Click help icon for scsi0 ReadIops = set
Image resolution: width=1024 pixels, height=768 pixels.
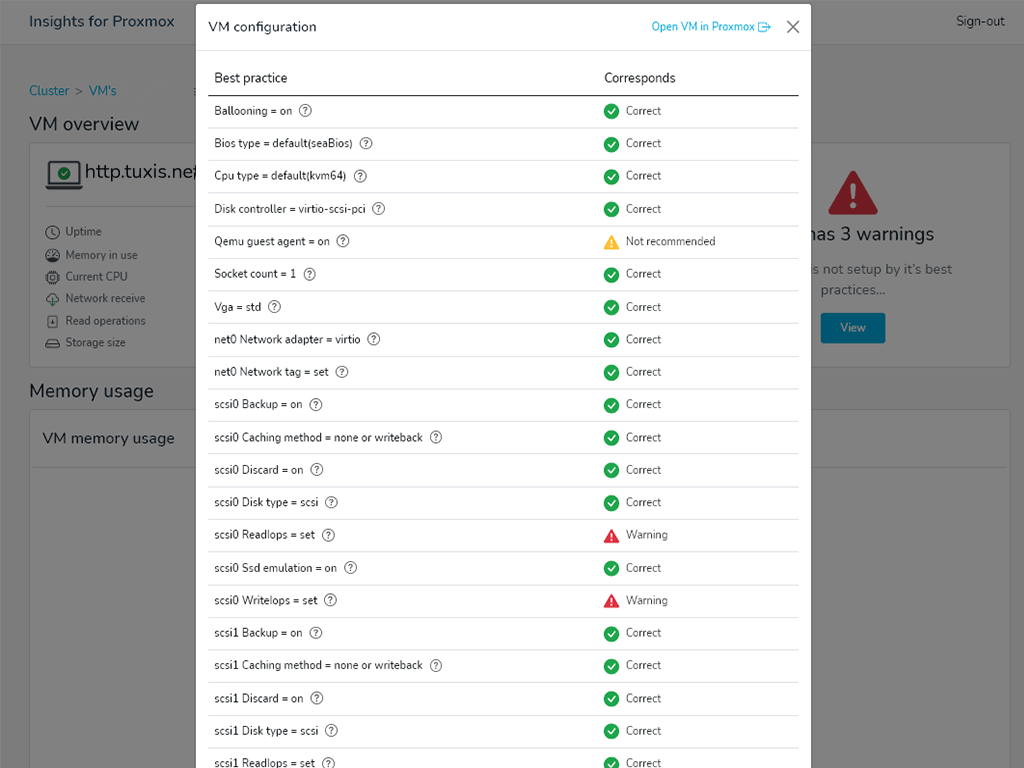coord(328,535)
